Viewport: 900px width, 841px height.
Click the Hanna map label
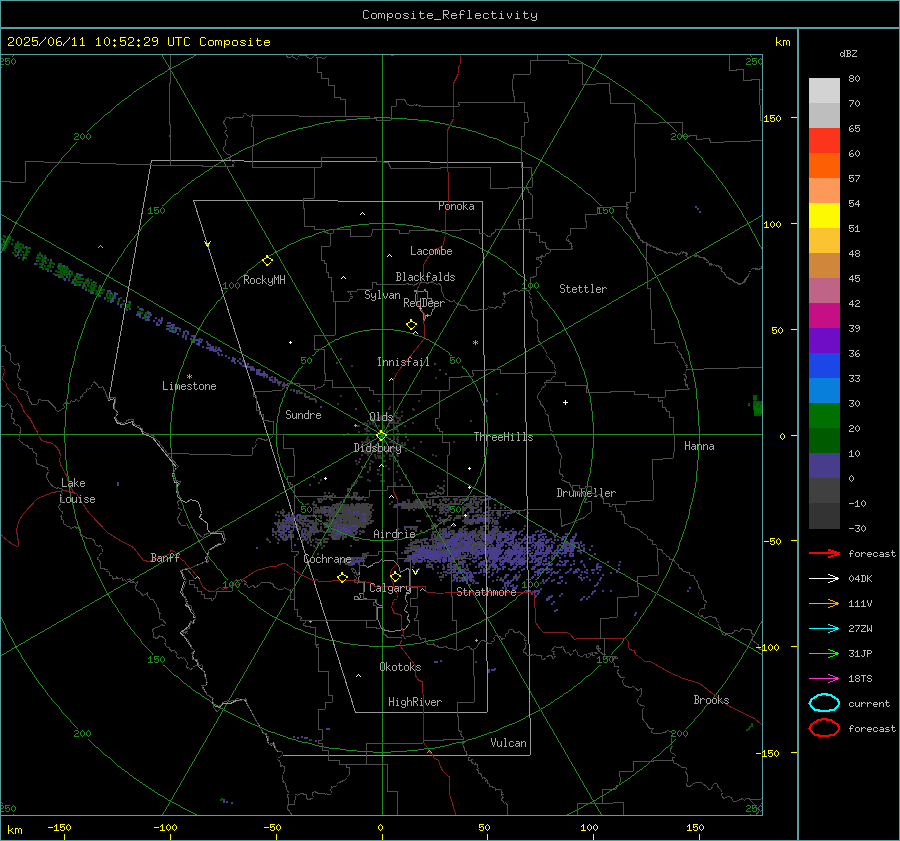(699, 446)
